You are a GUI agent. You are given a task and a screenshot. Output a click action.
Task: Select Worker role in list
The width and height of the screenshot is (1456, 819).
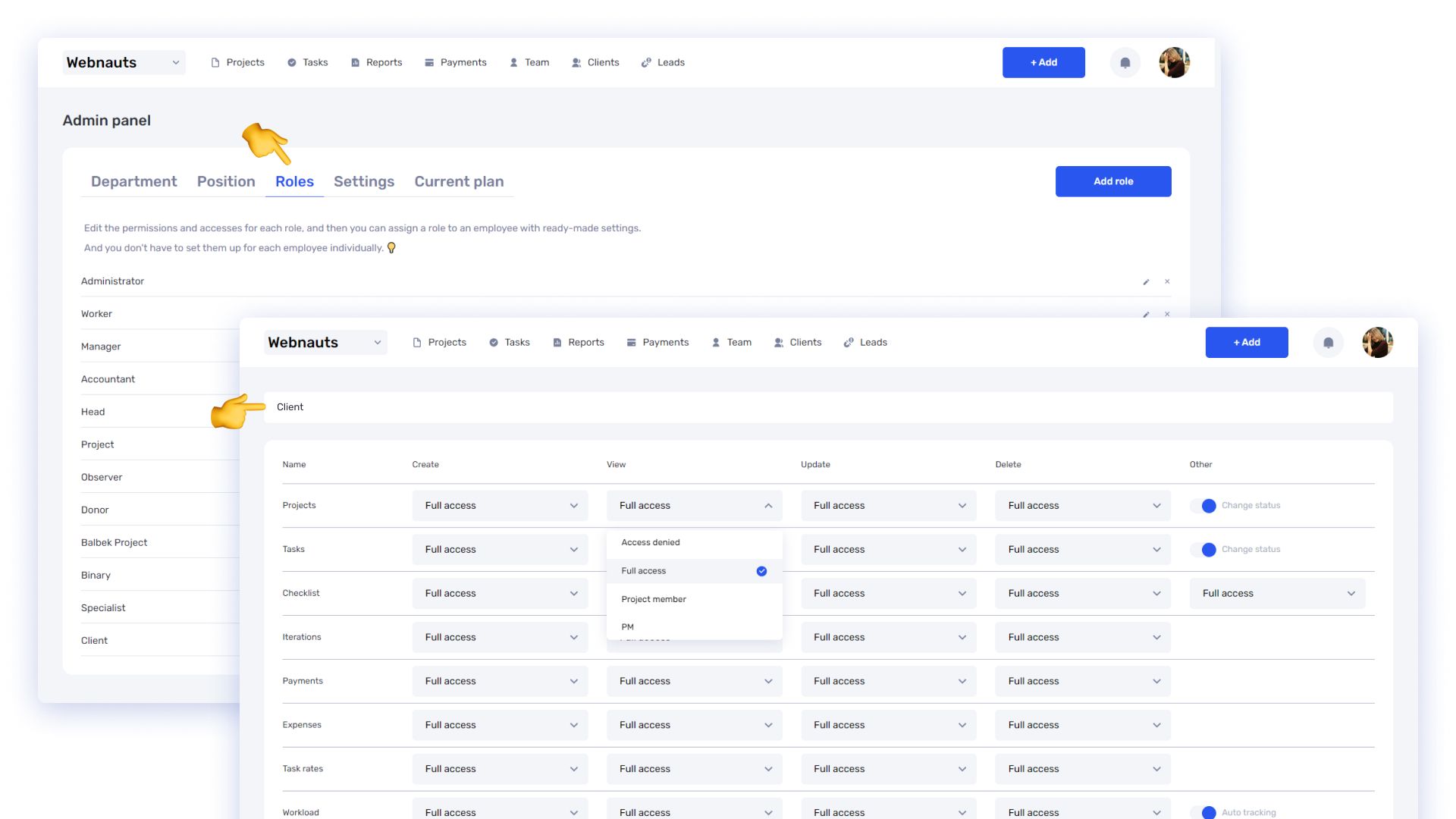click(96, 314)
